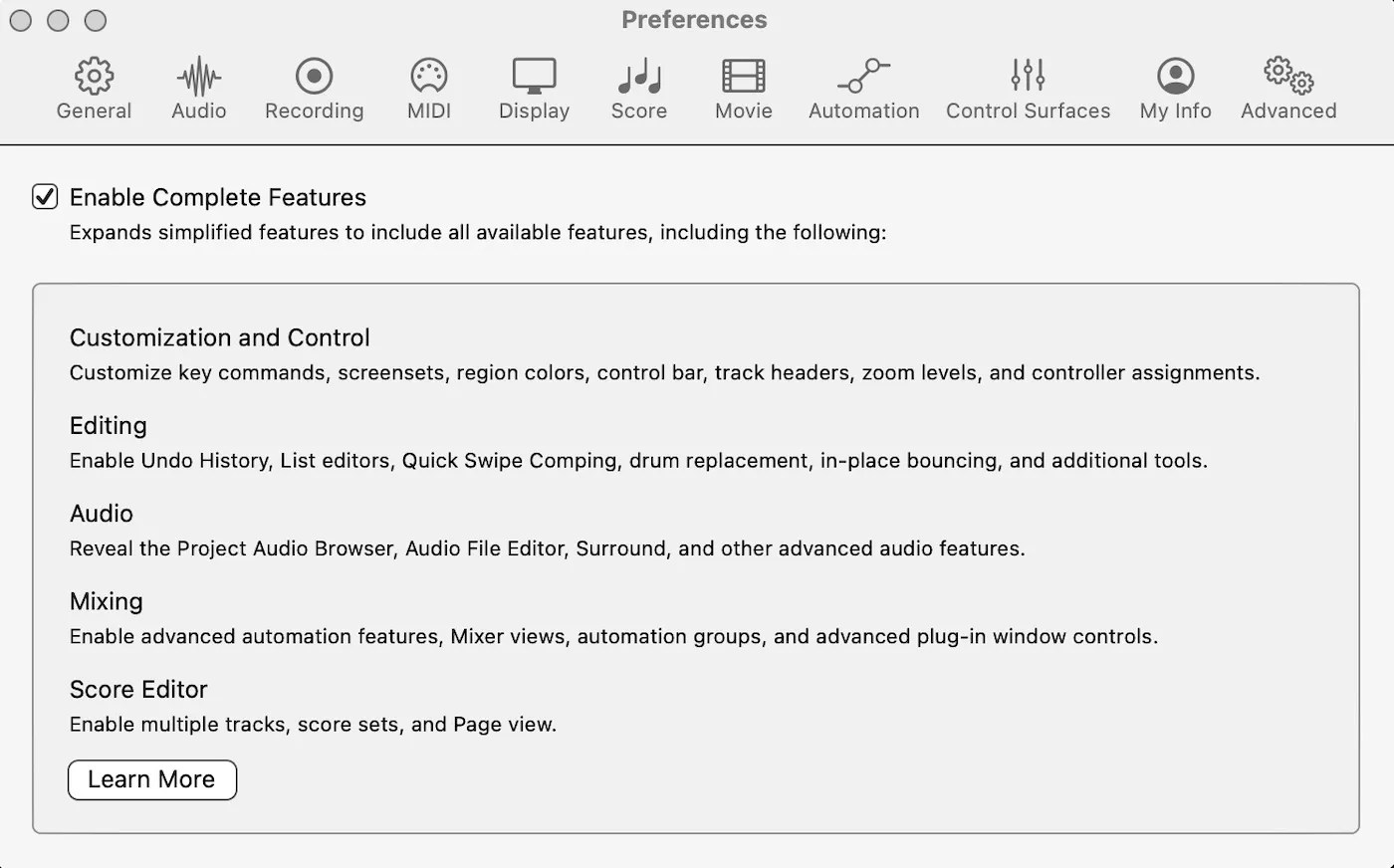This screenshot has height=868, width=1394.
Task: Open the General preferences pane
Action: point(94,88)
